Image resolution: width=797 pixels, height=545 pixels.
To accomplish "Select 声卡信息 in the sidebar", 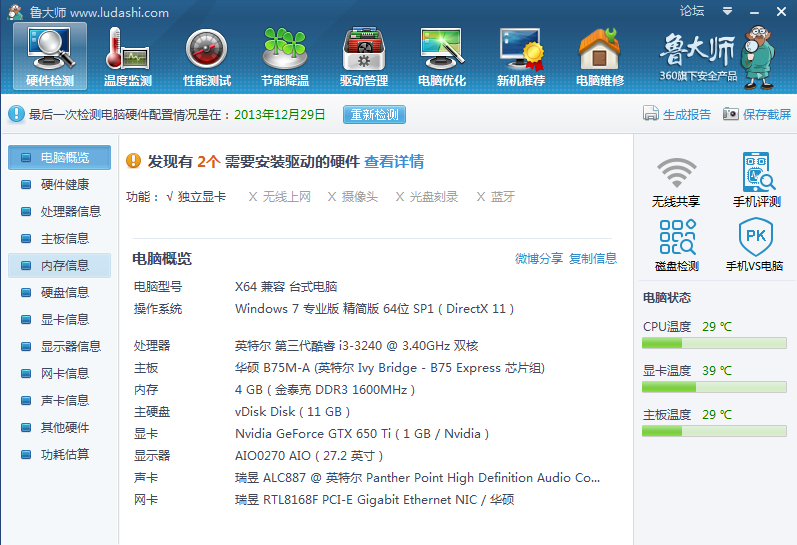I will click(x=59, y=400).
